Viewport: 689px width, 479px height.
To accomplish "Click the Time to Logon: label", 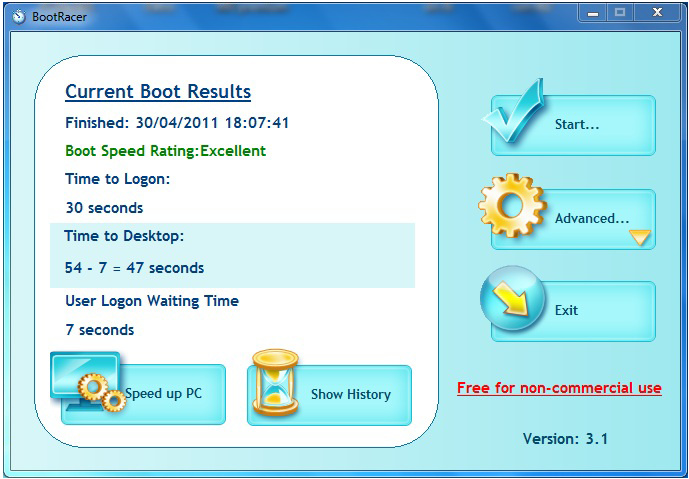I will point(117,179).
